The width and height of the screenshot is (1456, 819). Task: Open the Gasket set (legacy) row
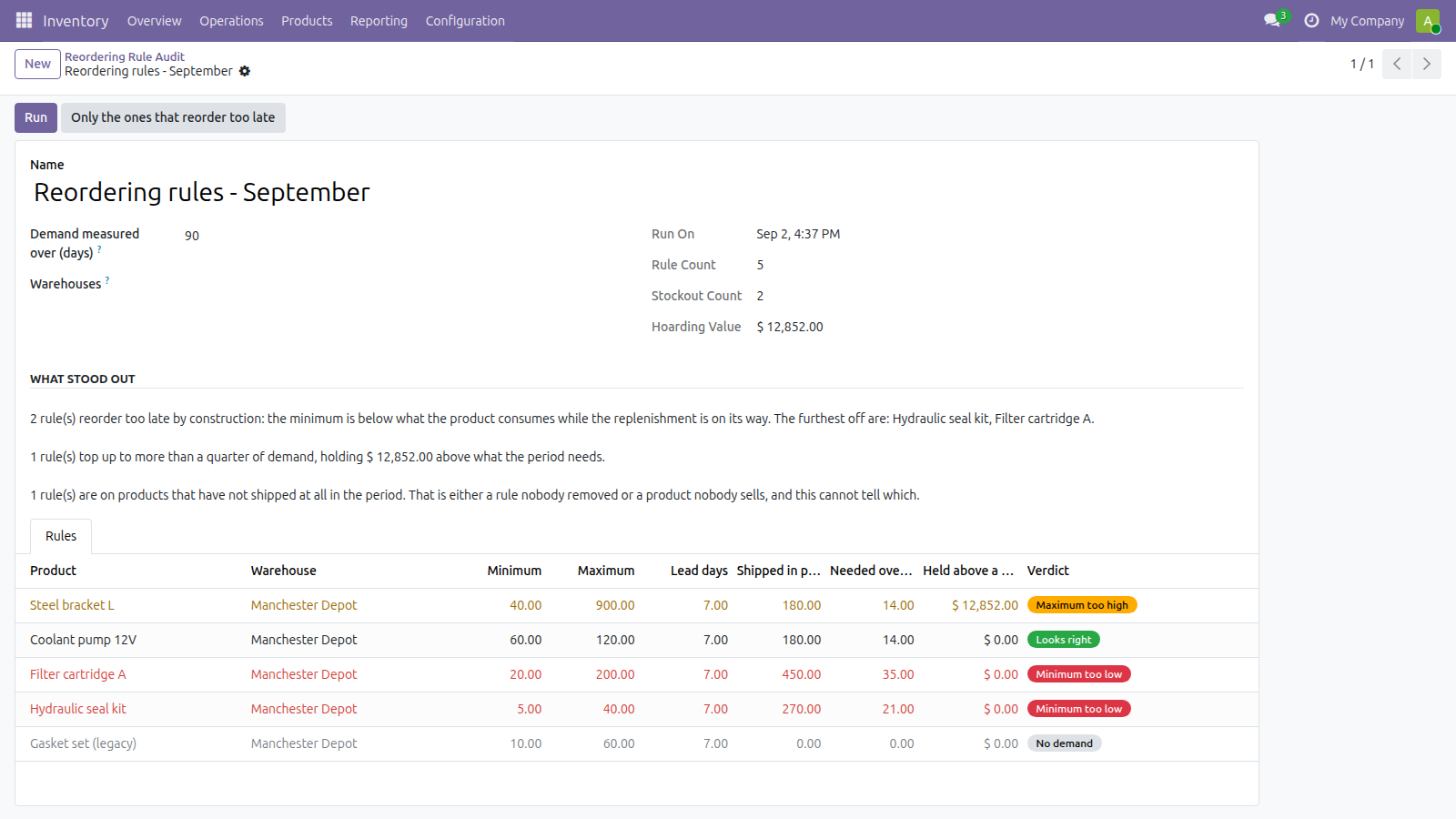[637, 743]
